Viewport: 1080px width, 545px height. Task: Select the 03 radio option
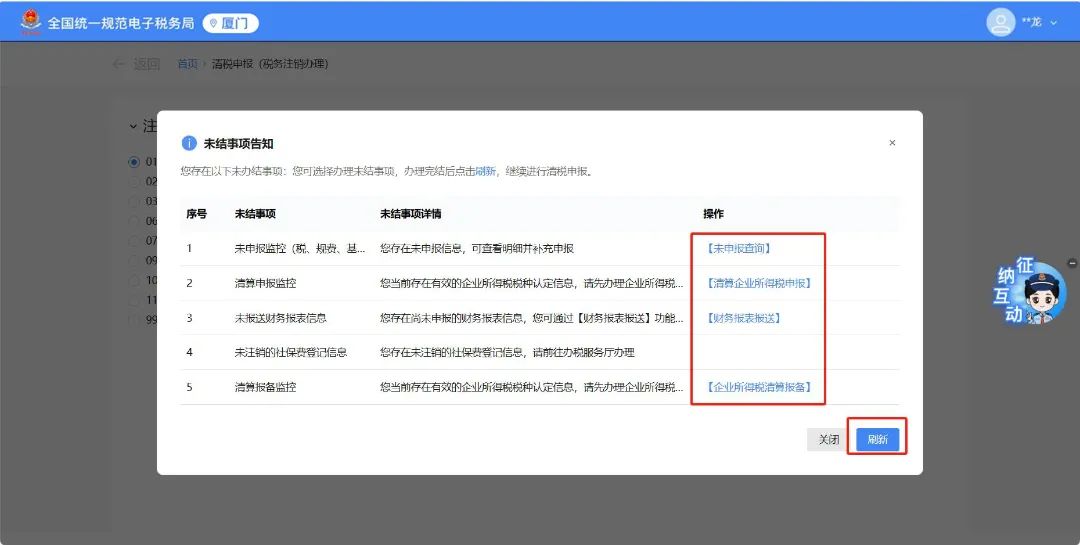pos(134,202)
